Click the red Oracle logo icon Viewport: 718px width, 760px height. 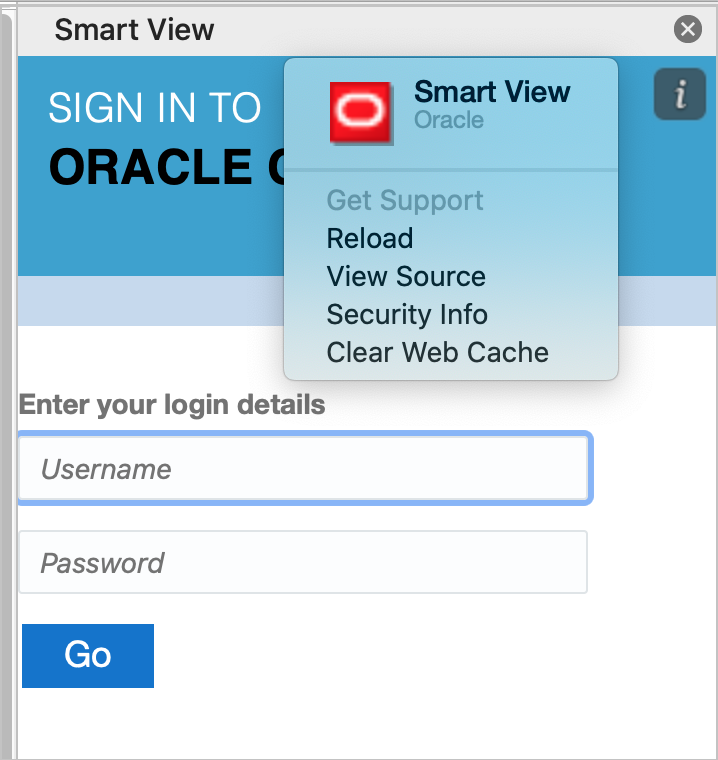point(361,112)
